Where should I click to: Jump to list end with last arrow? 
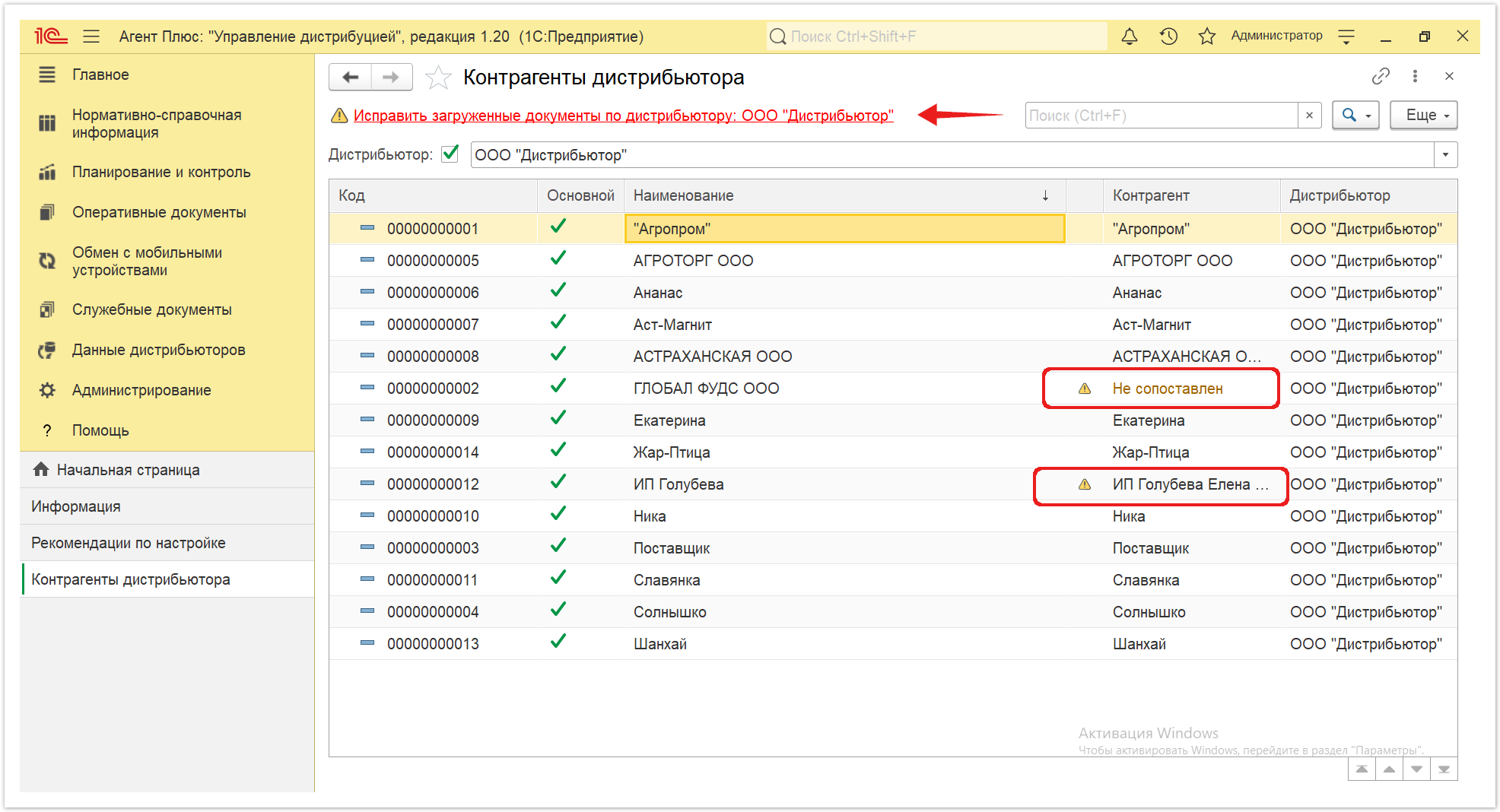[1444, 769]
